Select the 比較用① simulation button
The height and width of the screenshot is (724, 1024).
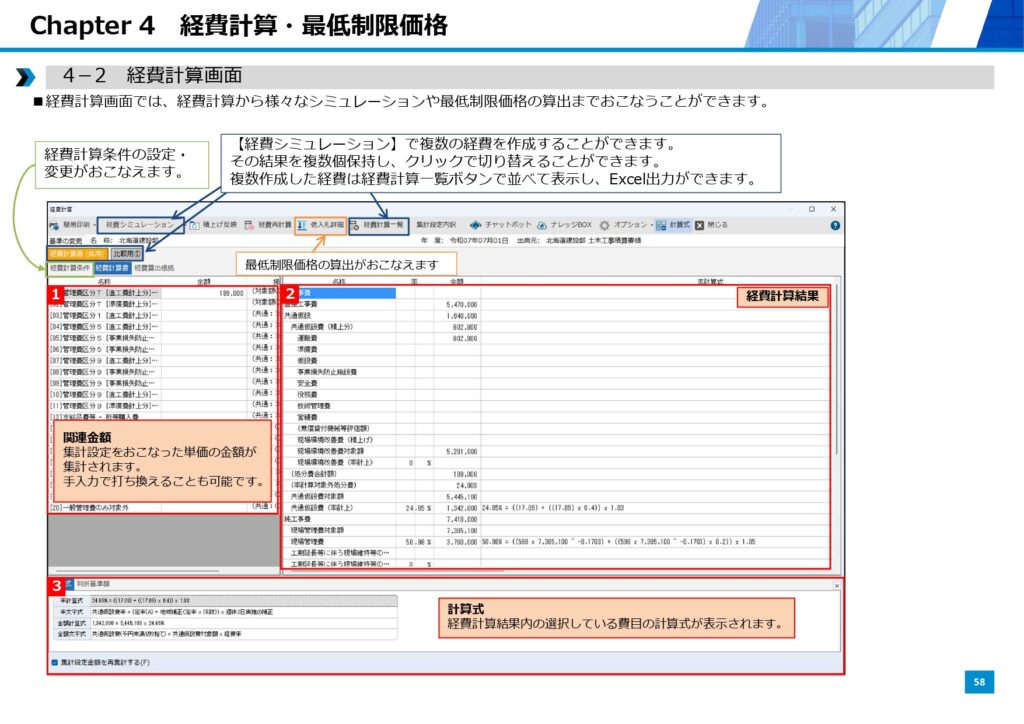pos(126,254)
